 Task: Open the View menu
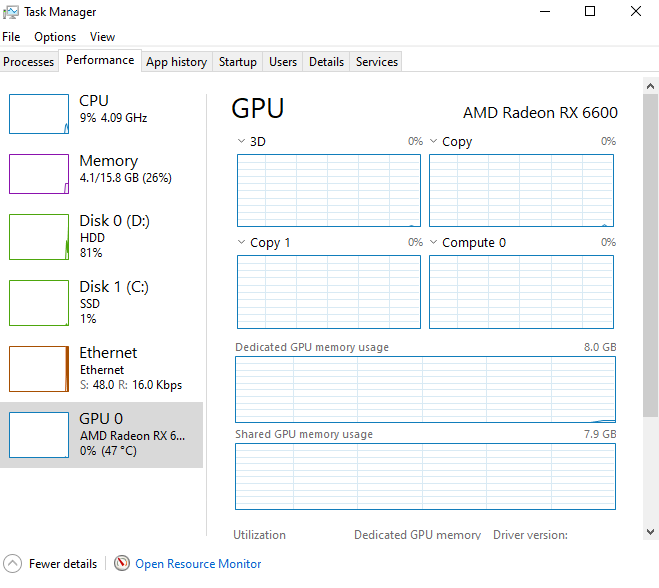click(x=102, y=37)
